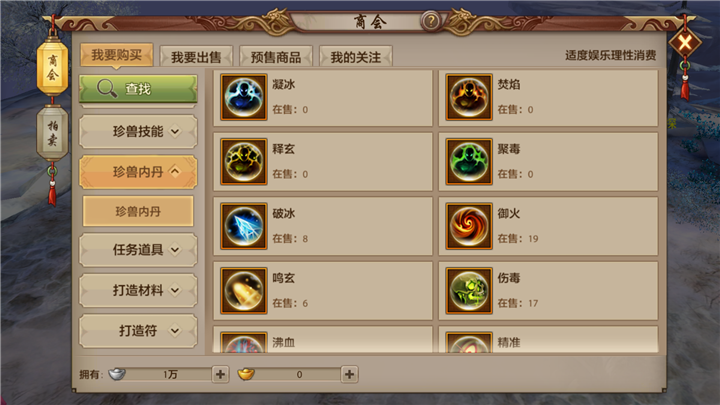Switch to the 我的关注 tab
Image resolution: width=720 pixels, height=405 pixels.
(355, 57)
